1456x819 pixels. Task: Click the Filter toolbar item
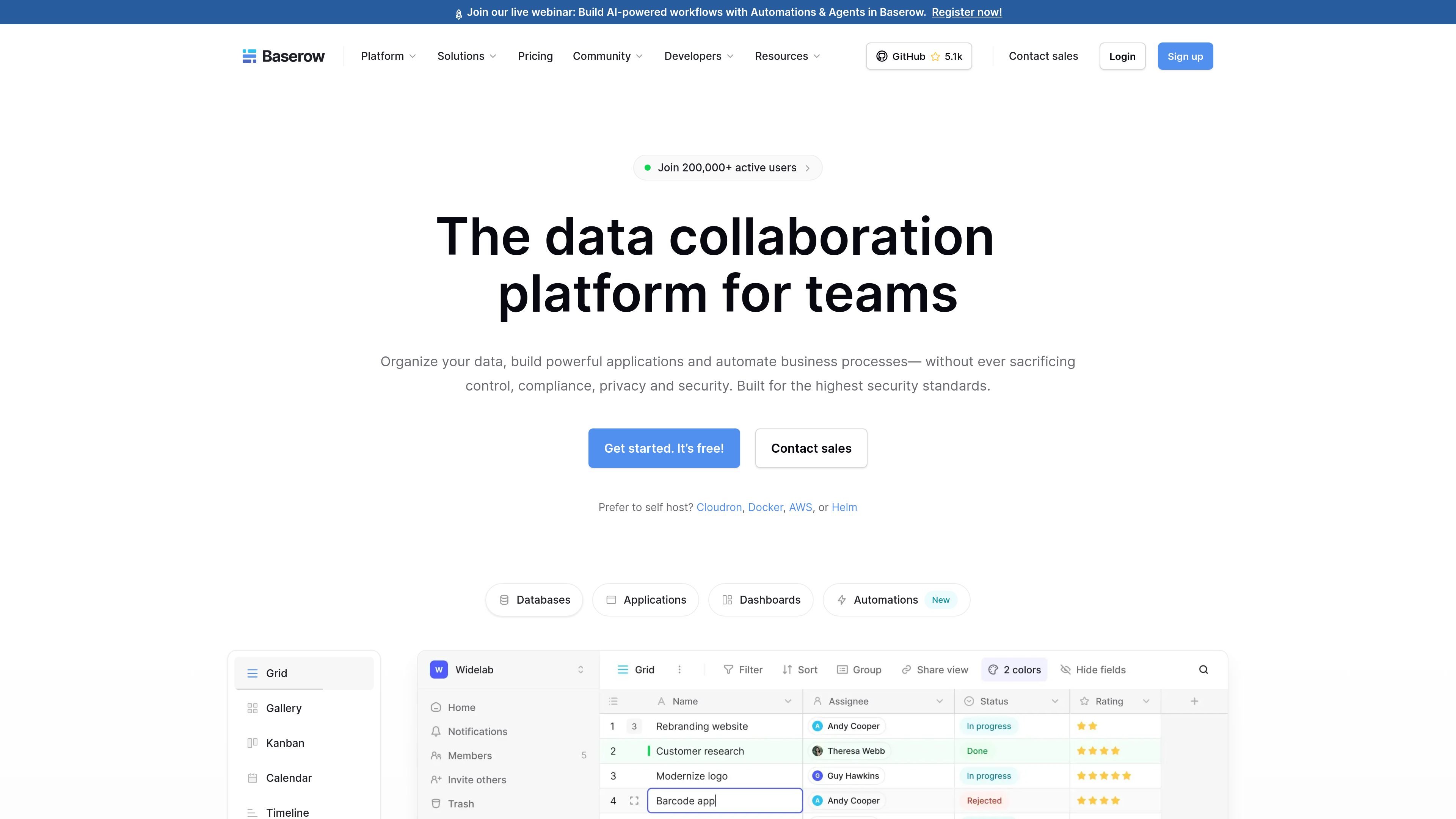(743, 669)
